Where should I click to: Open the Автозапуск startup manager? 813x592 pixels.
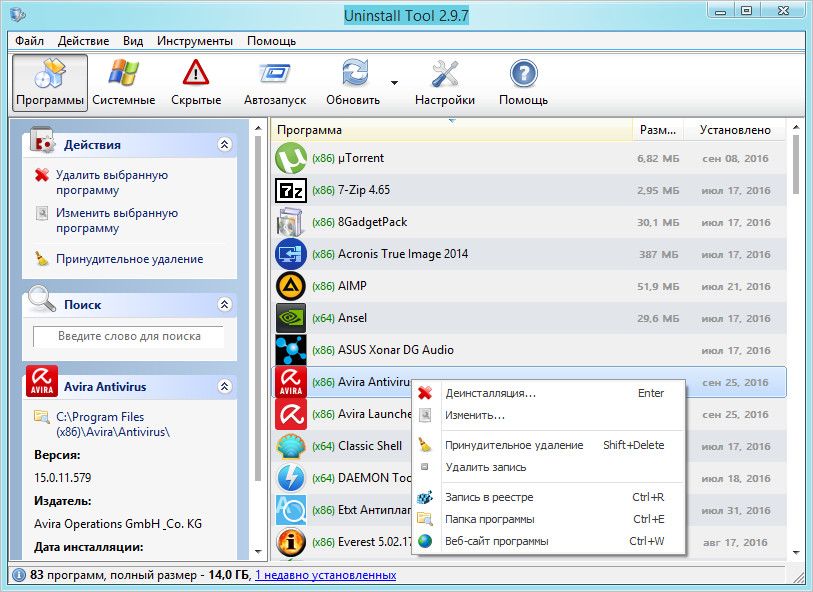click(x=275, y=83)
